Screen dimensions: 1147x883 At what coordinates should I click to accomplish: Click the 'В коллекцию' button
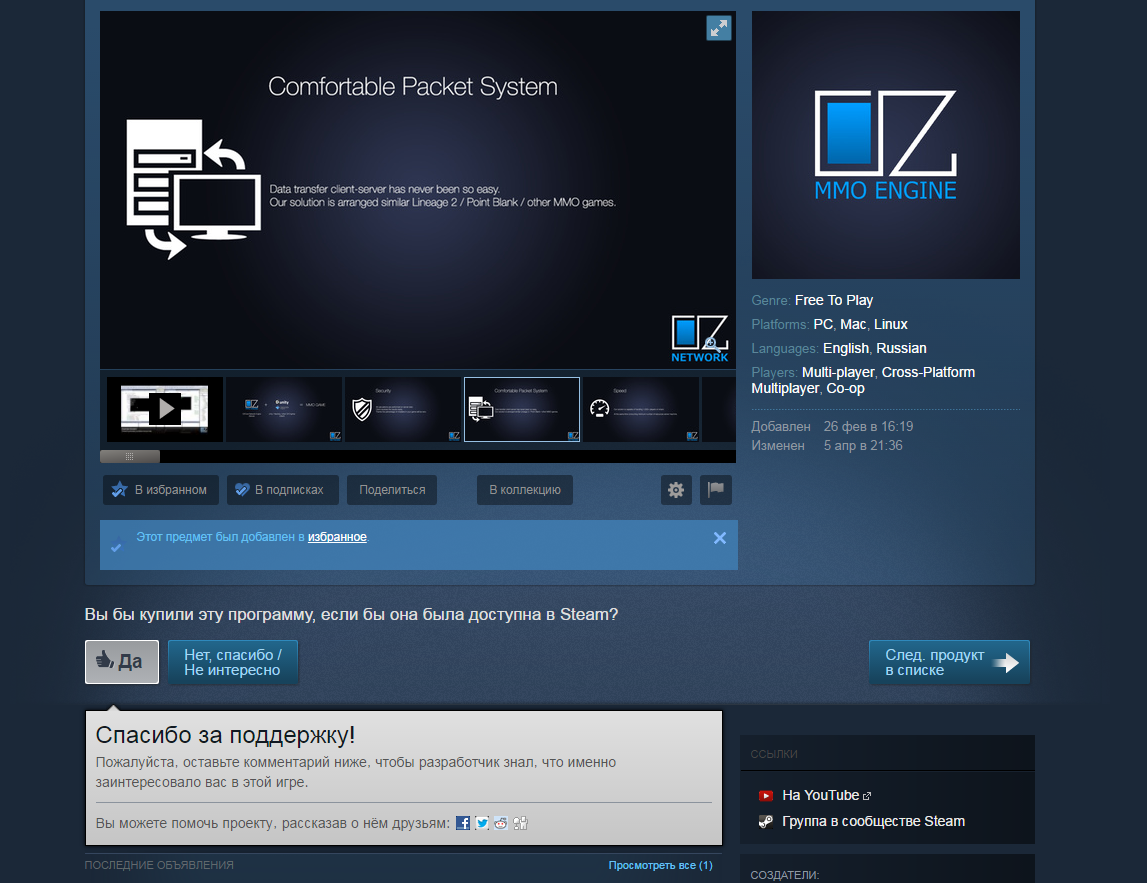pyautogui.click(x=524, y=490)
